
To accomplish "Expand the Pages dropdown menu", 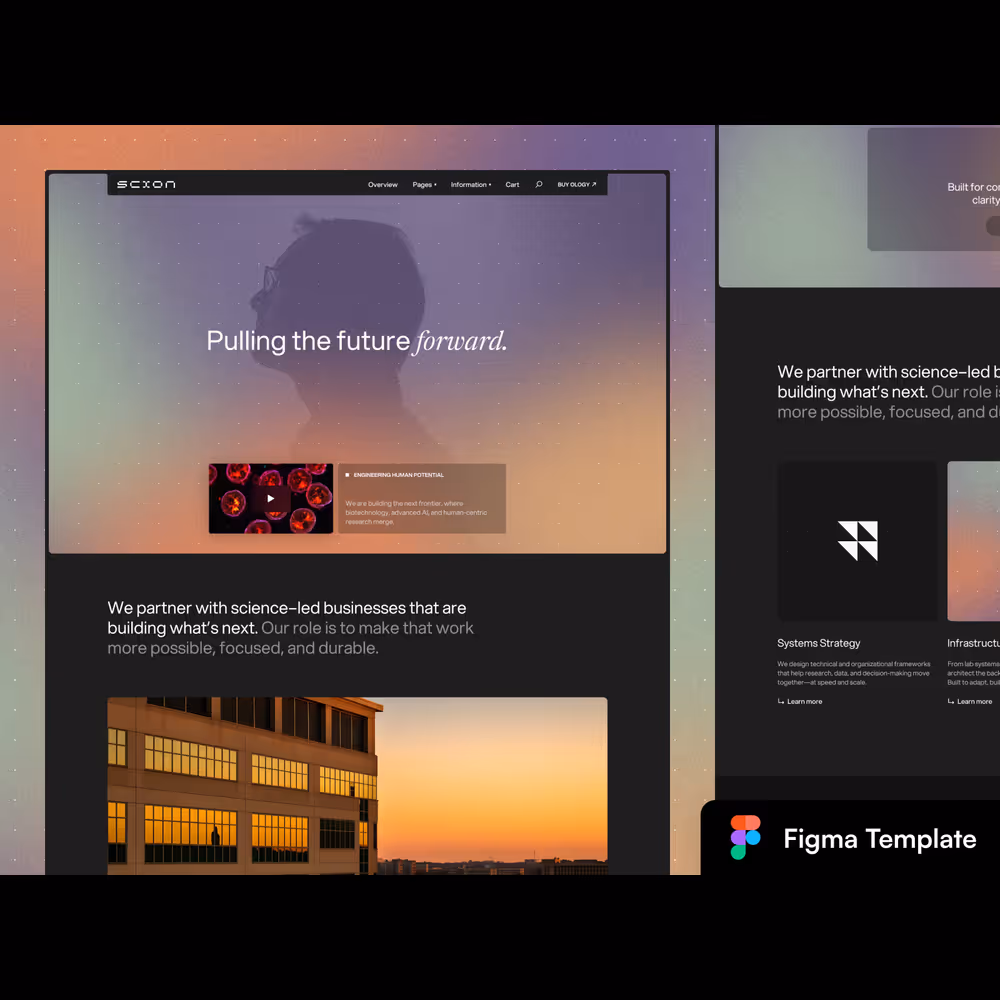I will [x=424, y=185].
